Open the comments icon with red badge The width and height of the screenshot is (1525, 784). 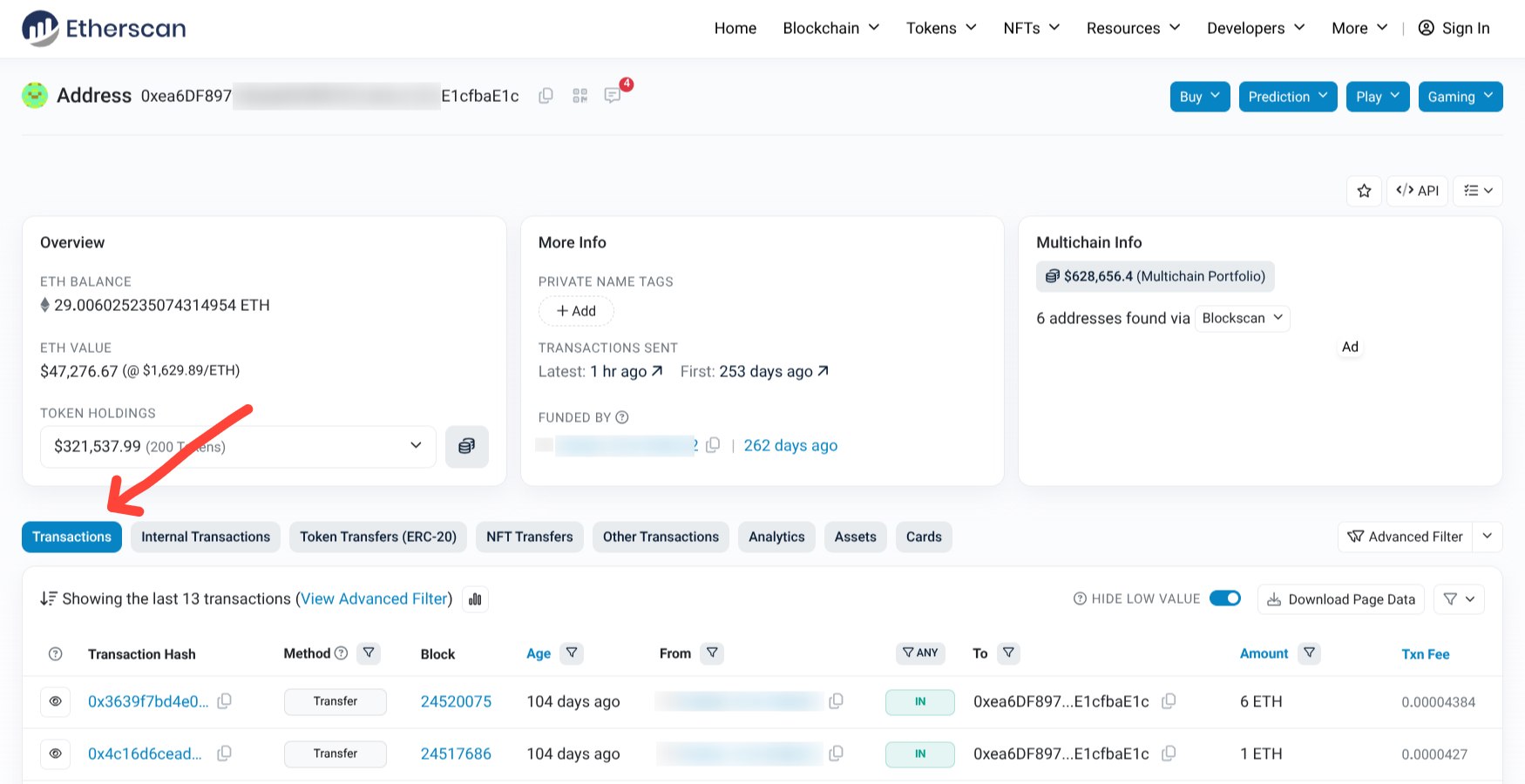tap(613, 95)
